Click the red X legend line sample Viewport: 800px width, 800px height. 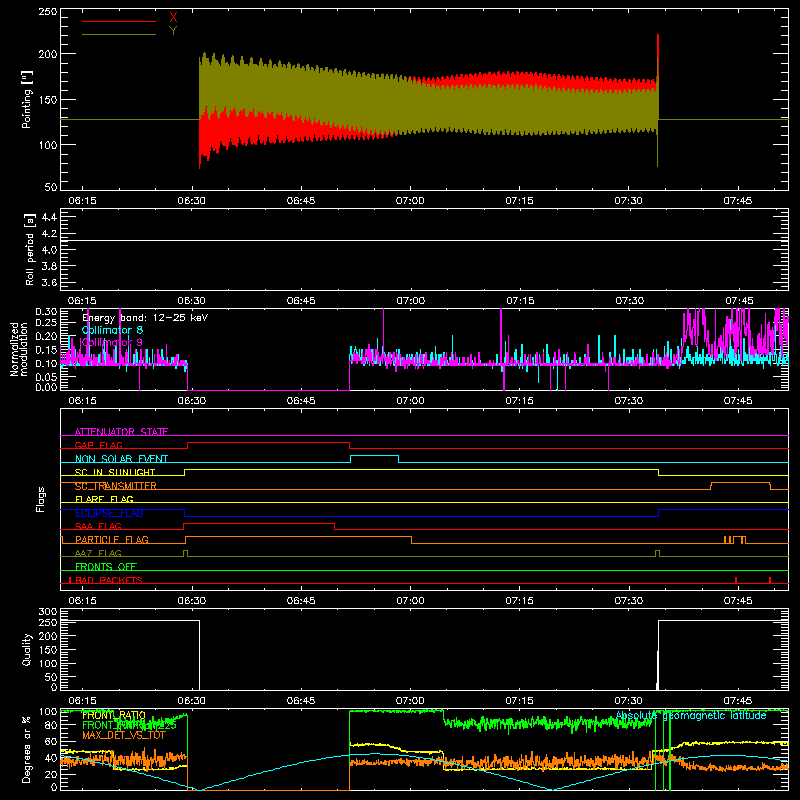[119, 21]
